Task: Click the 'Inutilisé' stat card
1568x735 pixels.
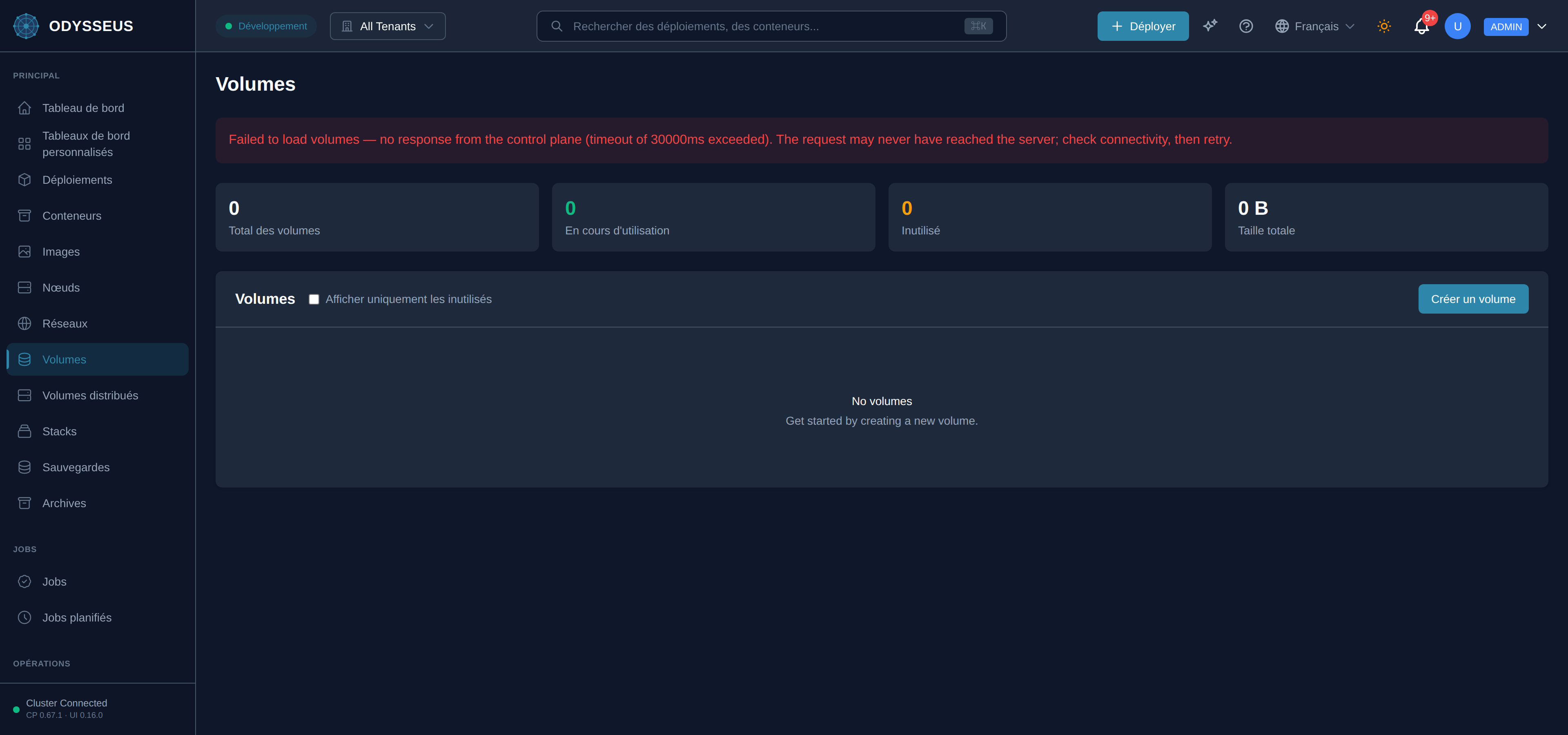Action: (x=1050, y=217)
